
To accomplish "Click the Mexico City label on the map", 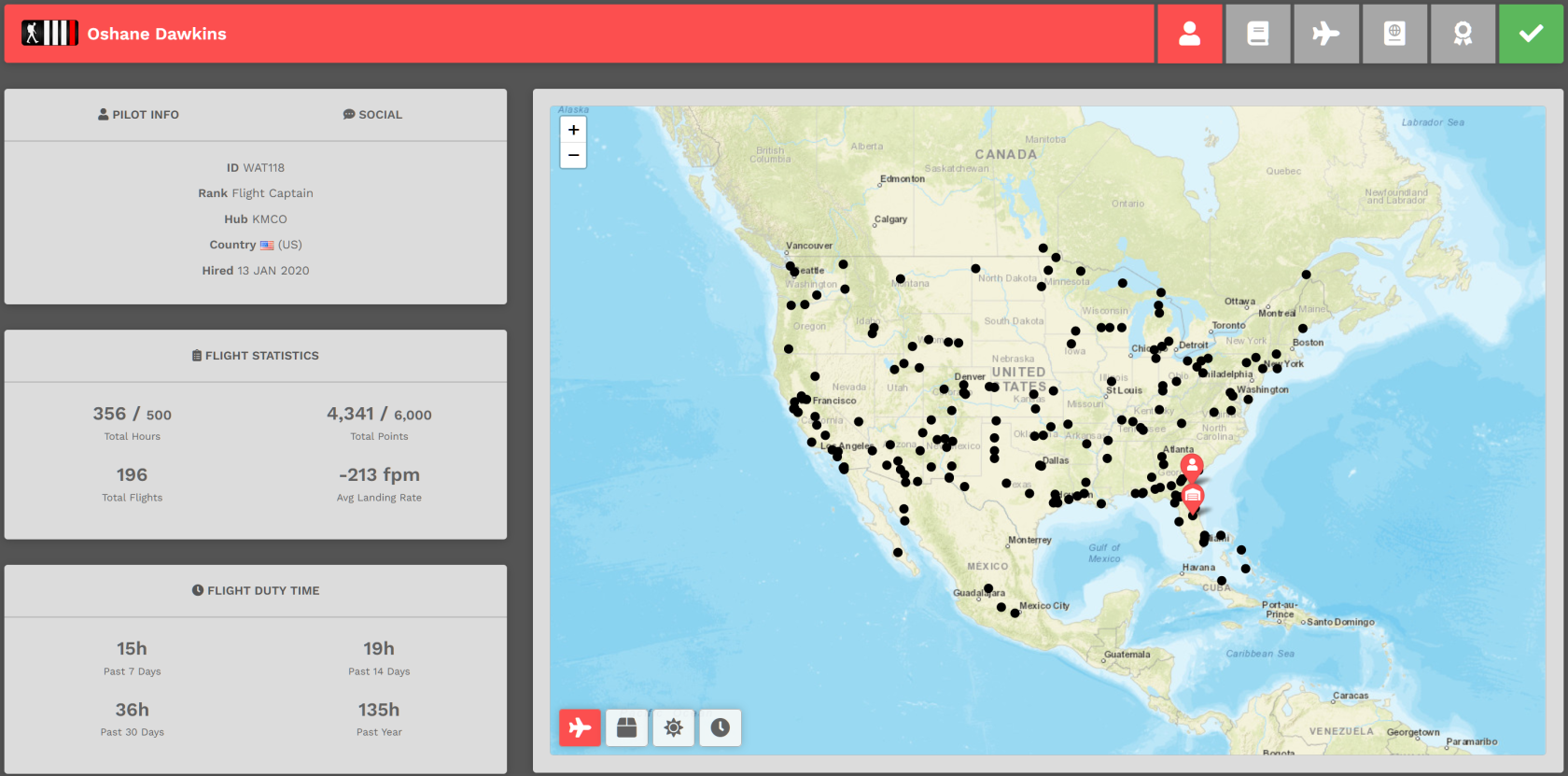I will (1044, 606).
